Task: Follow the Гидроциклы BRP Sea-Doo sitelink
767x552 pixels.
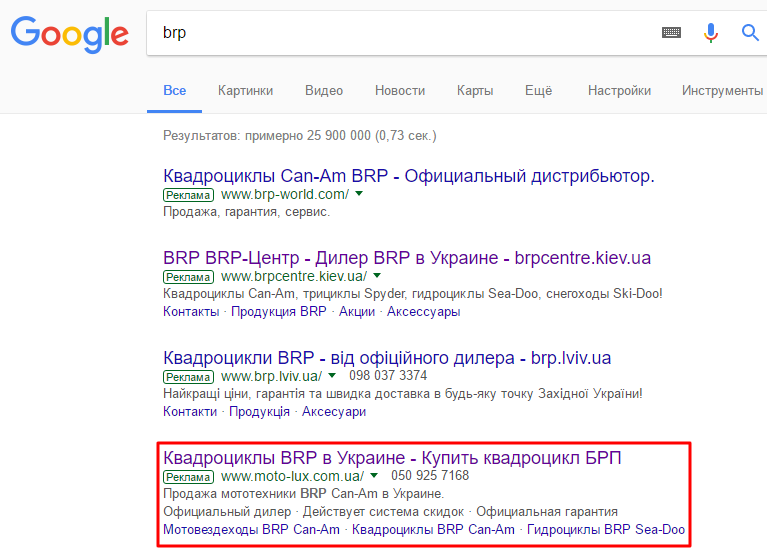Action: pos(606,529)
